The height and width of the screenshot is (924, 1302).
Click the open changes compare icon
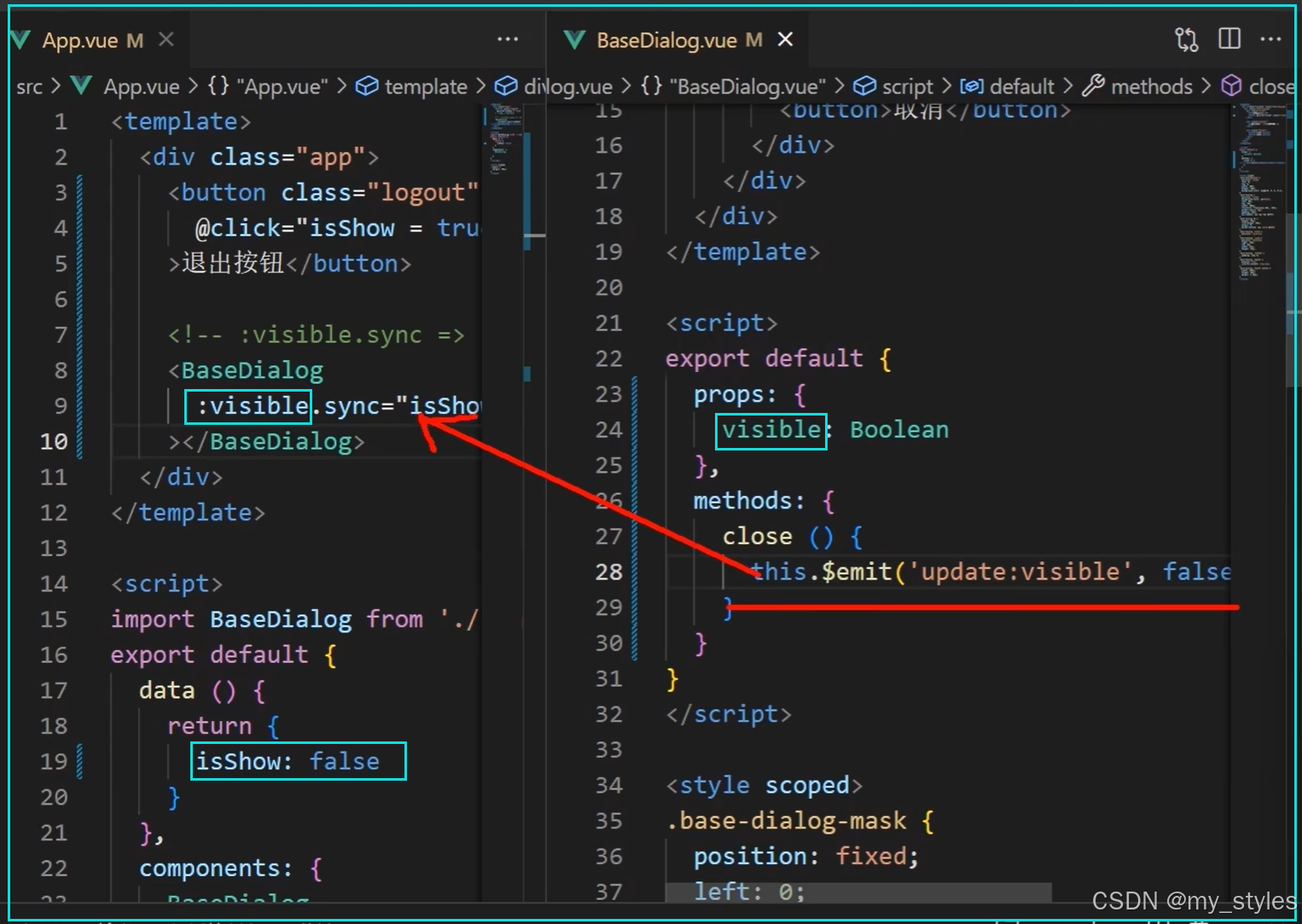(1187, 39)
